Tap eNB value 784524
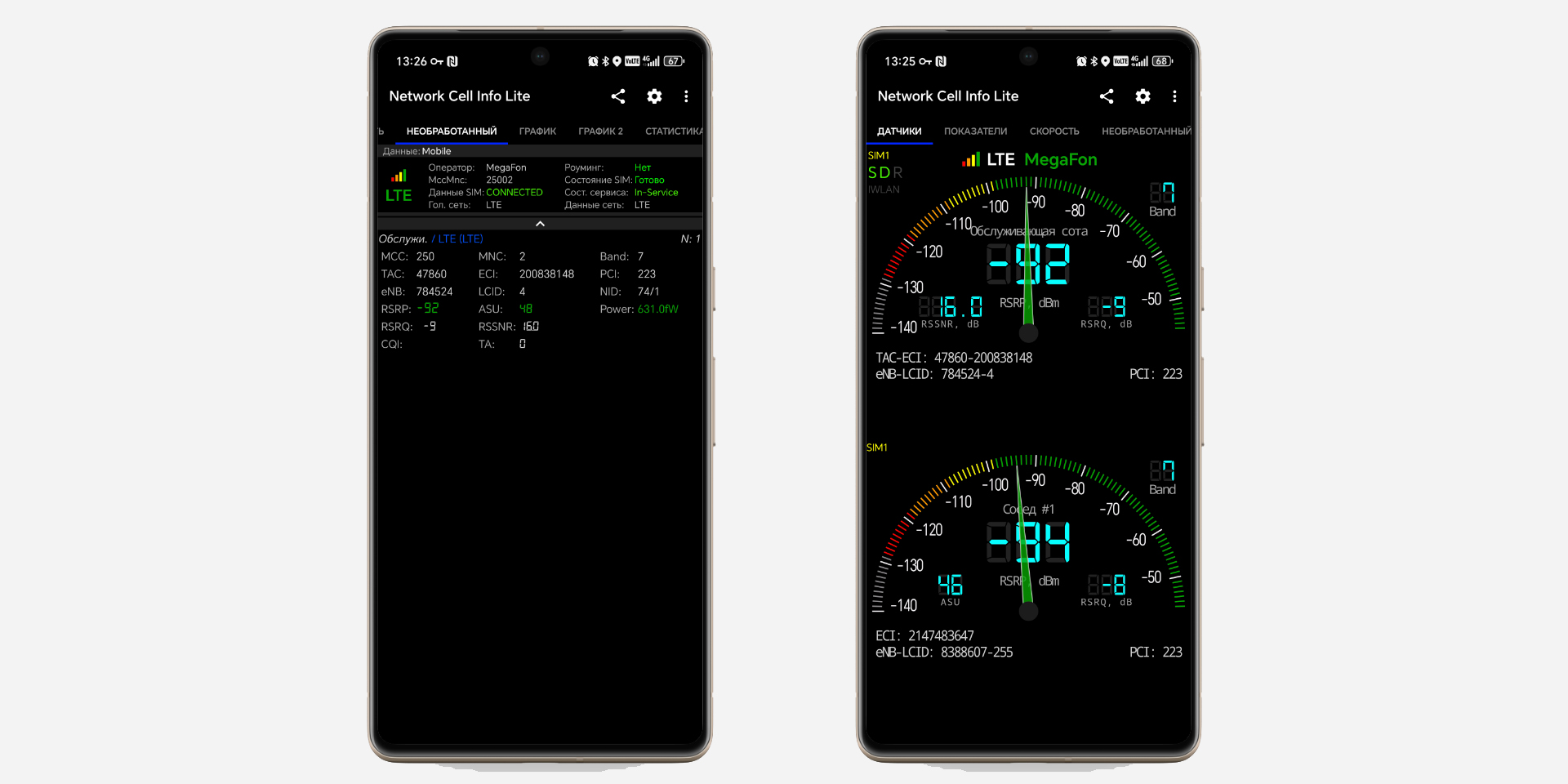The width and height of the screenshot is (1568, 784). 434,292
